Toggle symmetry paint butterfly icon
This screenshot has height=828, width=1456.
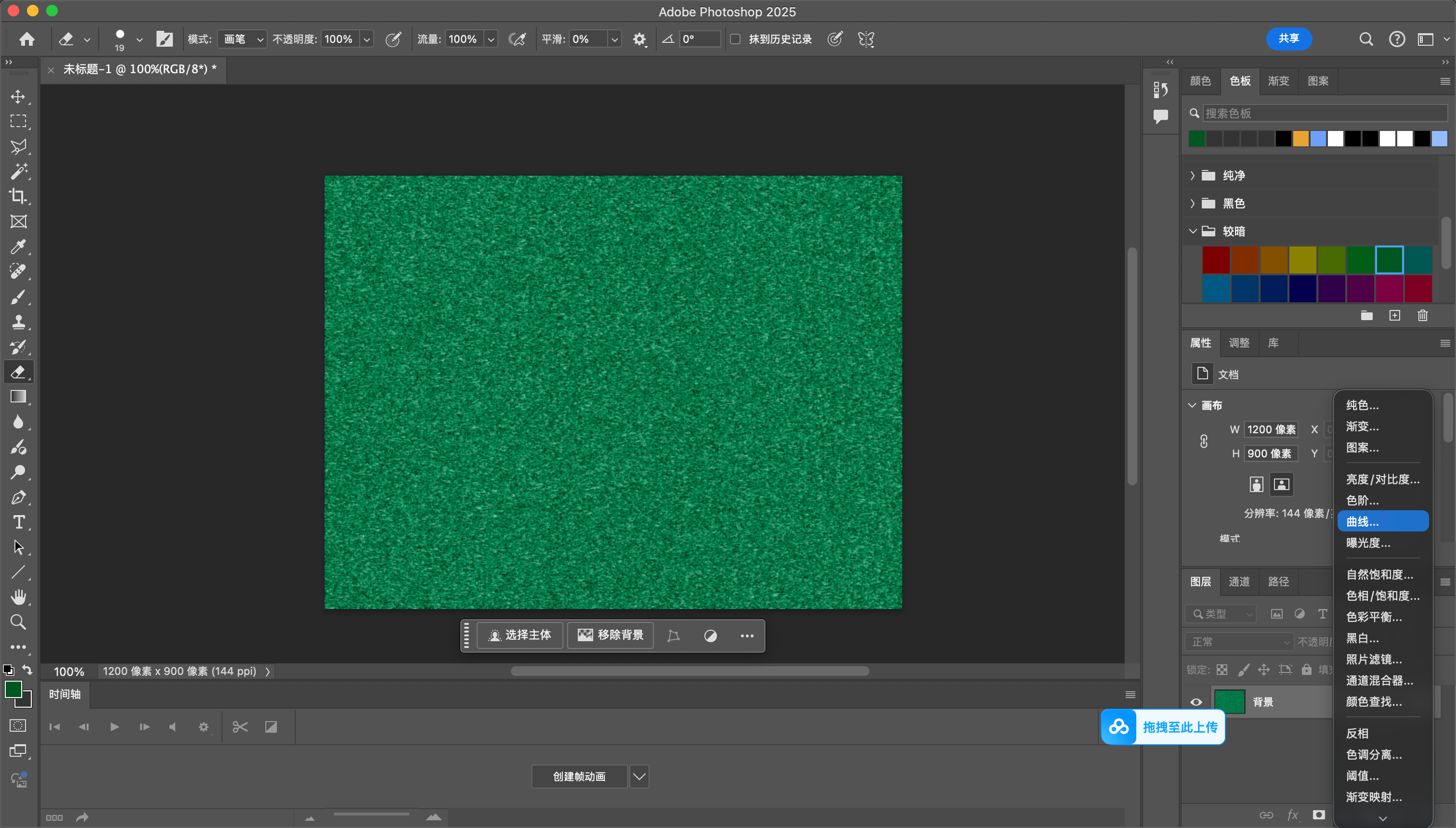pos(866,39)
